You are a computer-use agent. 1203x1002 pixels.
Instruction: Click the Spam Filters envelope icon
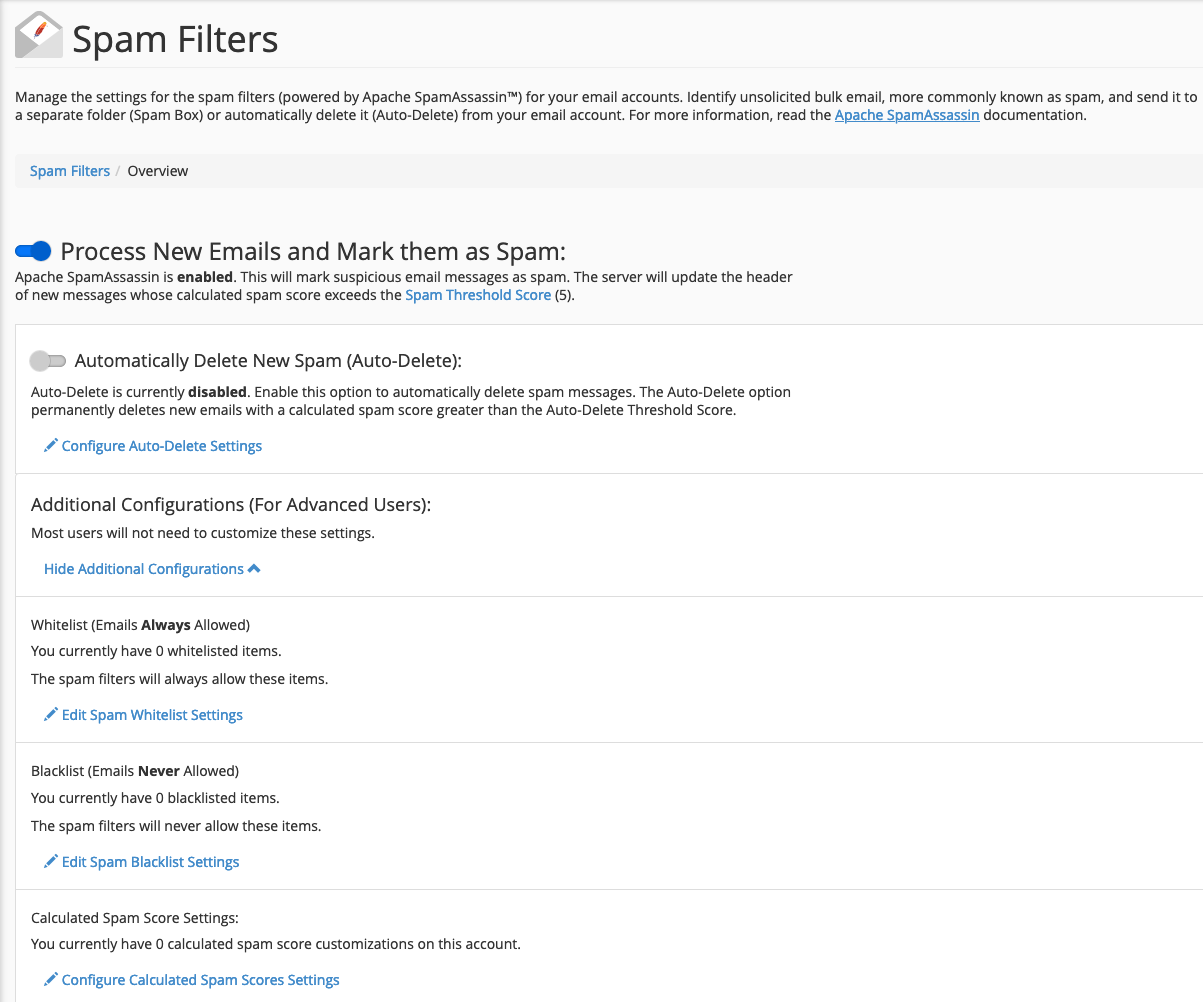[x=38, y=36]
